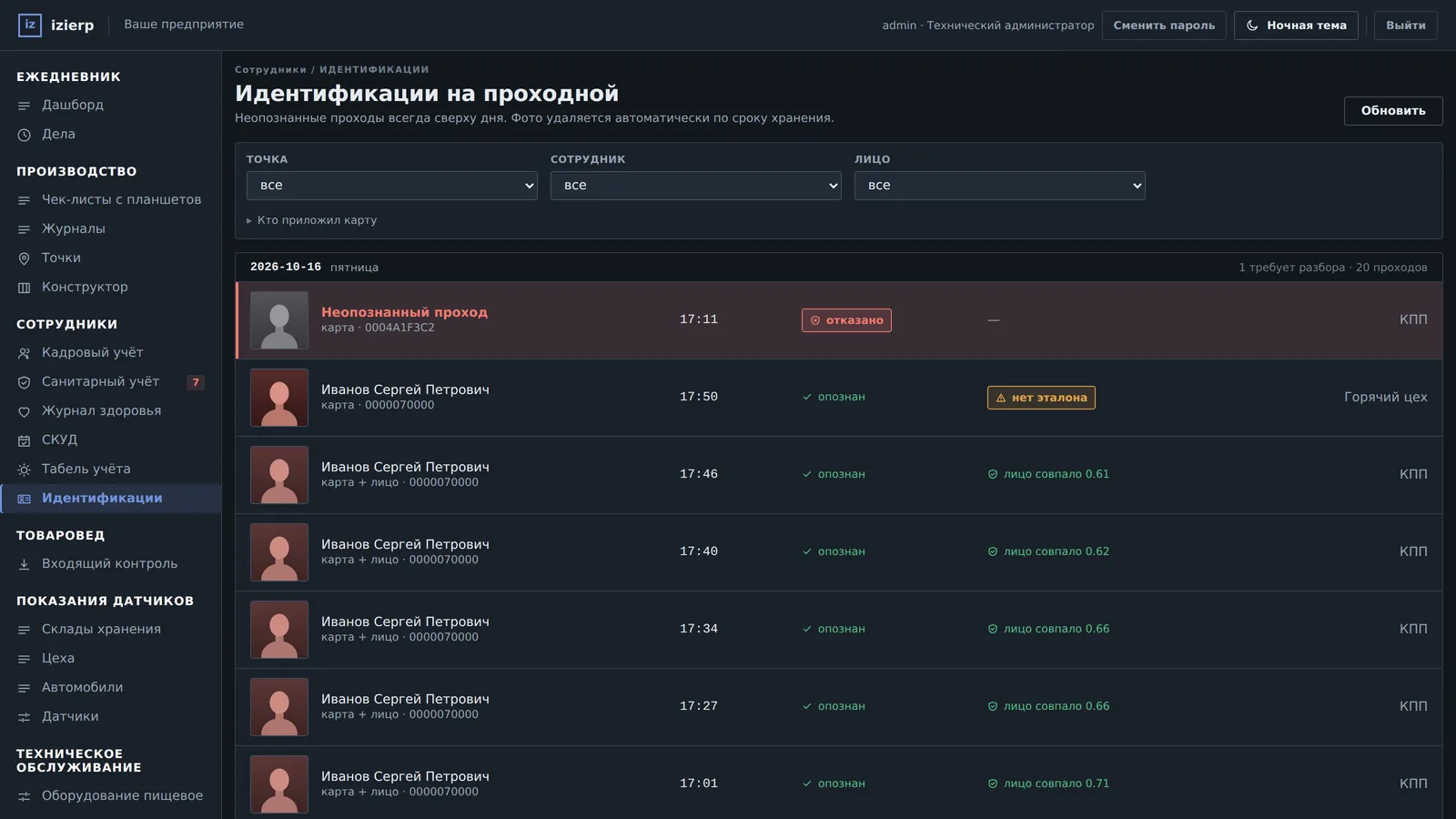Open Чек-листы с планшетов menu item
This screenshot has width=1456, height=819.
110,200
